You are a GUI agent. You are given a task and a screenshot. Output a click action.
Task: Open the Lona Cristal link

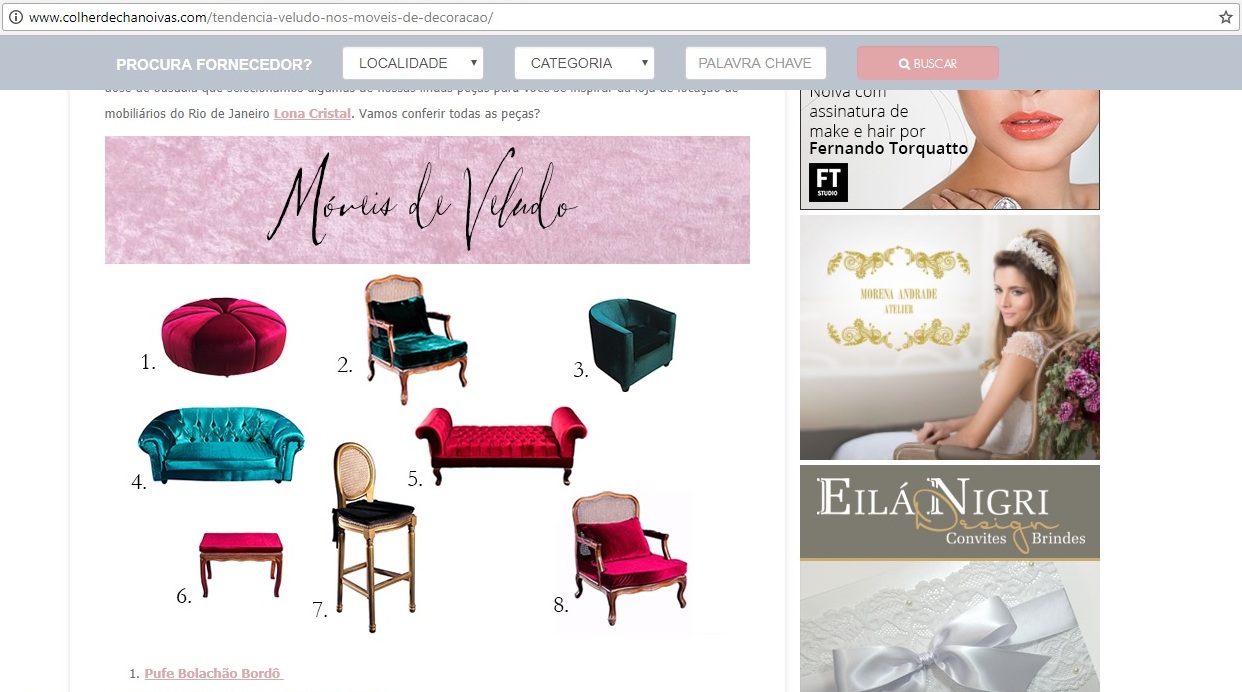[x=313, y=113]
